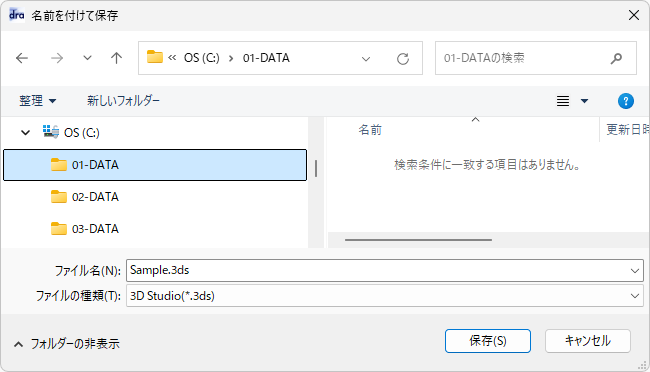650x372 pixels.
Task: Open recent locations chevron dropdown
Action: (87, 58)
